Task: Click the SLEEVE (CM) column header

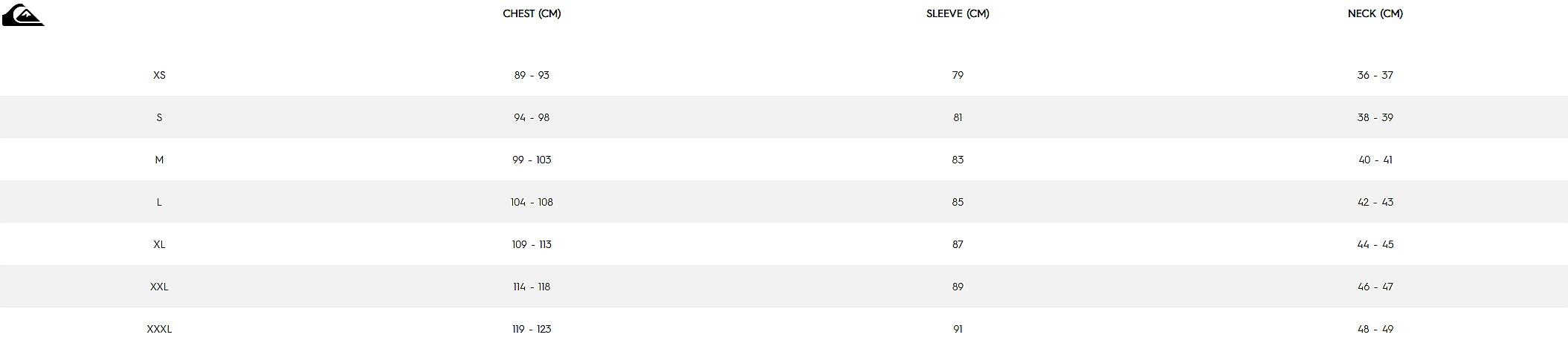Action: [958, 13]
